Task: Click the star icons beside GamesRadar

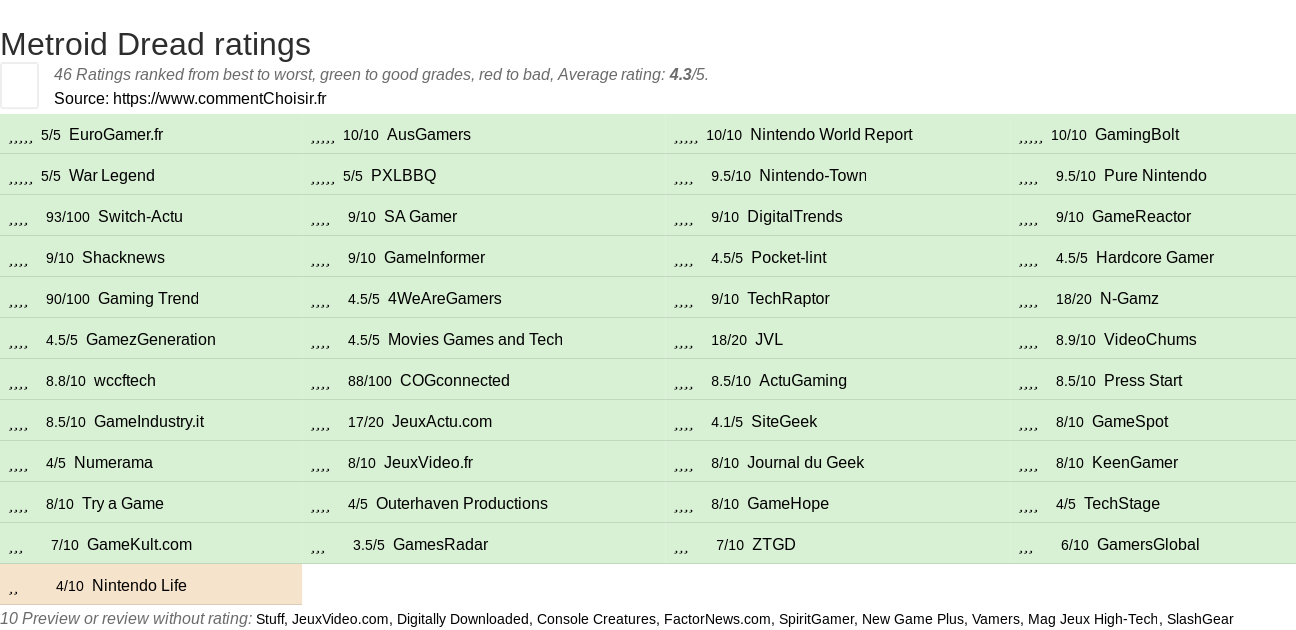Action: tap(318, 545)
